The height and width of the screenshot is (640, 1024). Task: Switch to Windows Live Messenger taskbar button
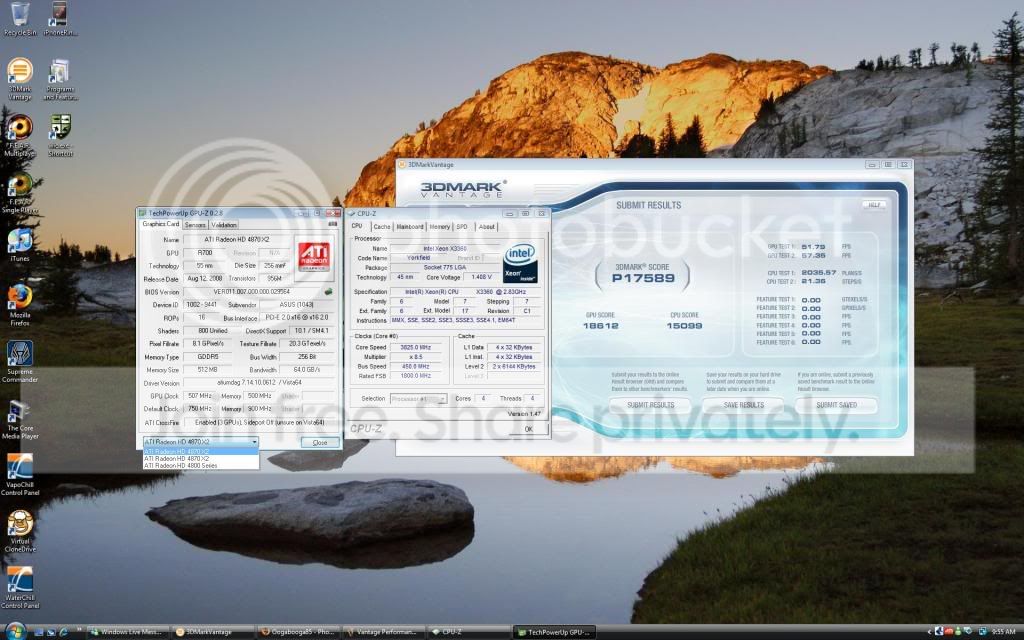[x=127, y=632]
